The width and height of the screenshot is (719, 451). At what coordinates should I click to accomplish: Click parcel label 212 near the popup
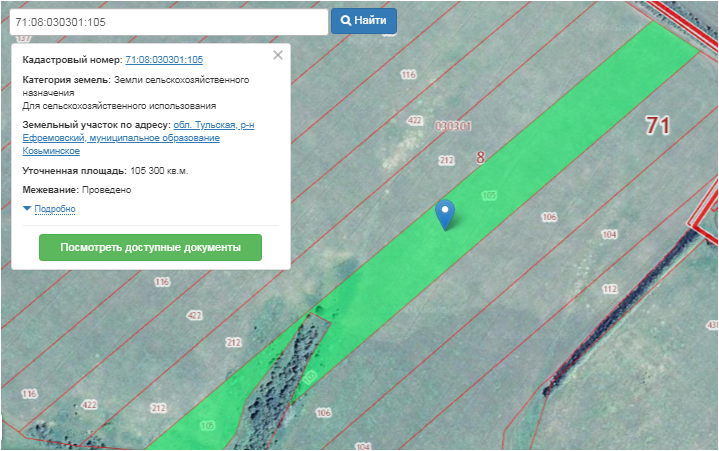tap(446, 160)
